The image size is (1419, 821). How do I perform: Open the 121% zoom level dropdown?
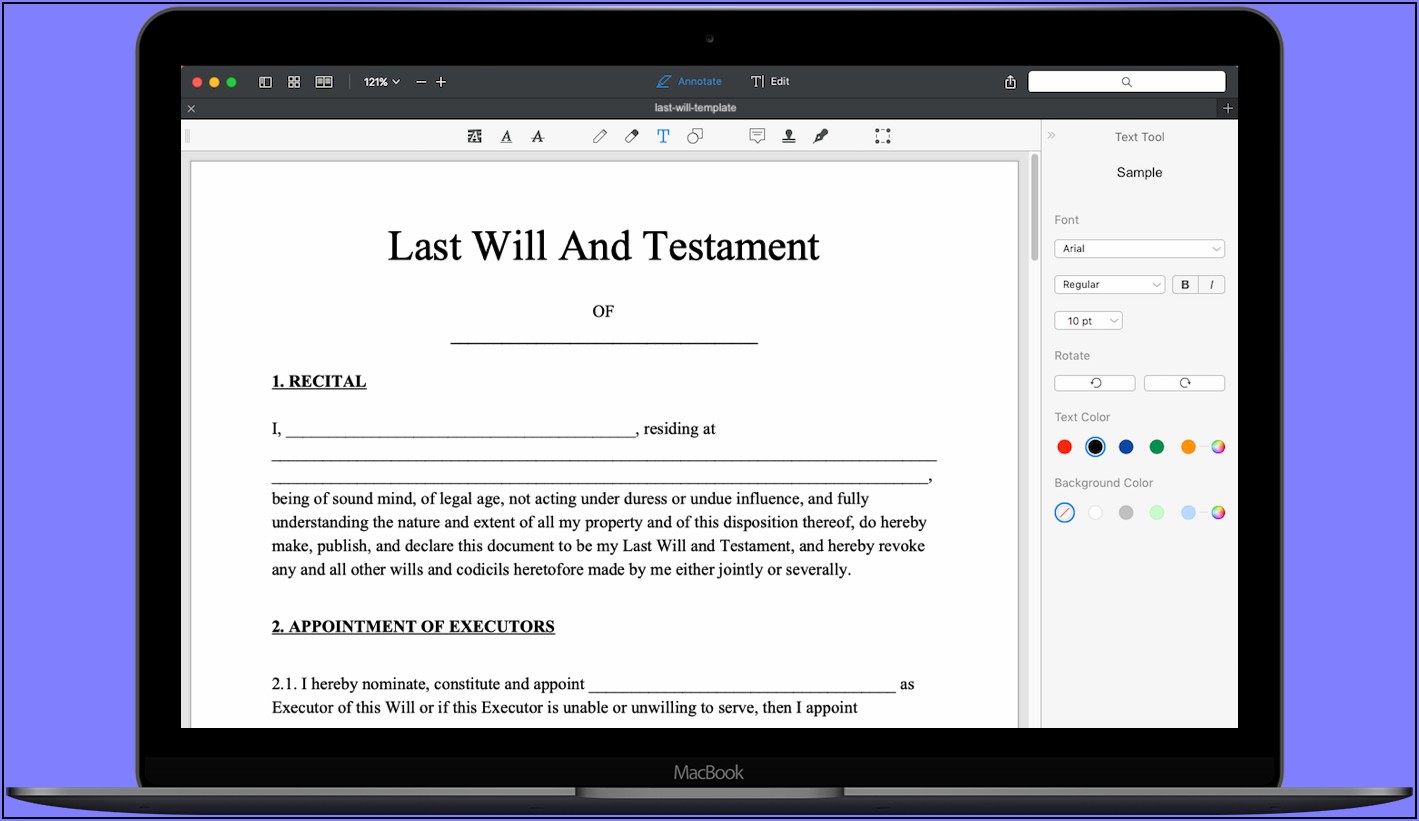[x=381, y=82]
